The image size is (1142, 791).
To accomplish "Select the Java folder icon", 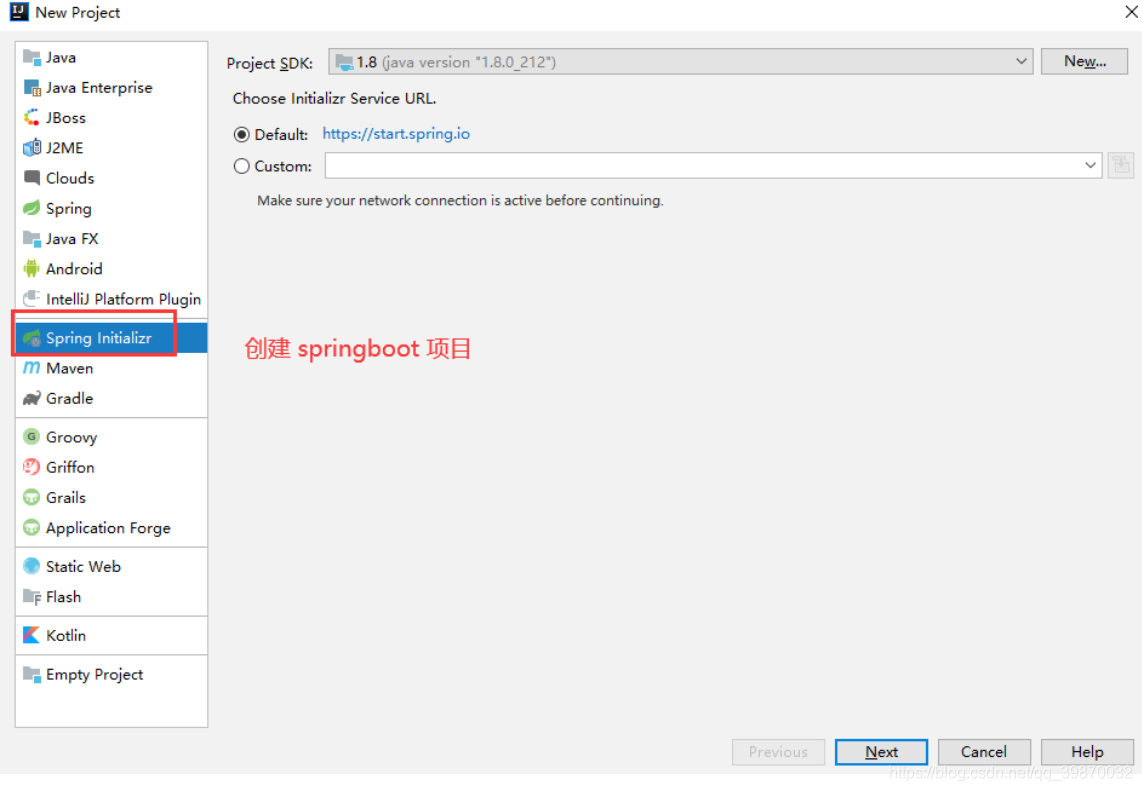I will point(31,58).
